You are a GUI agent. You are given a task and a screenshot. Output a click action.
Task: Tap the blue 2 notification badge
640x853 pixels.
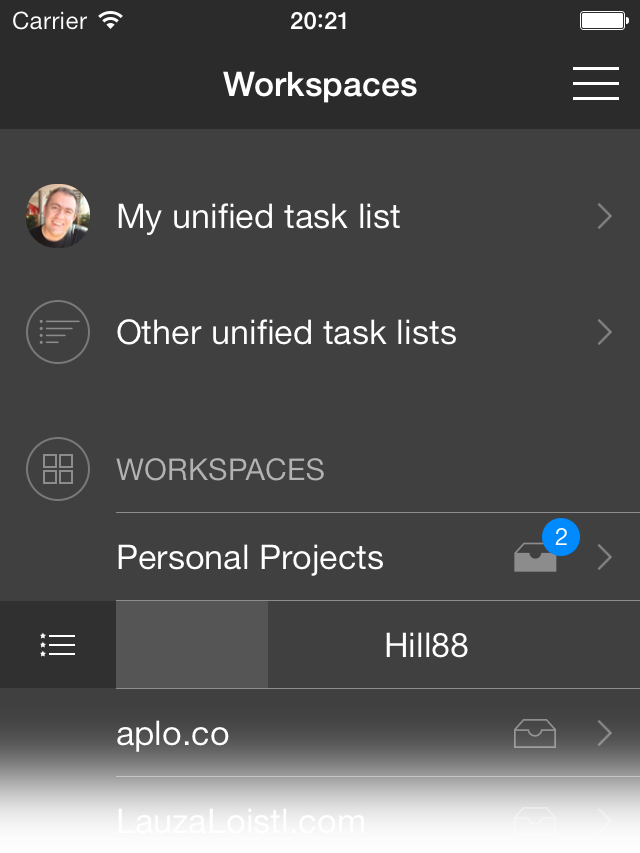click(561, 538)
